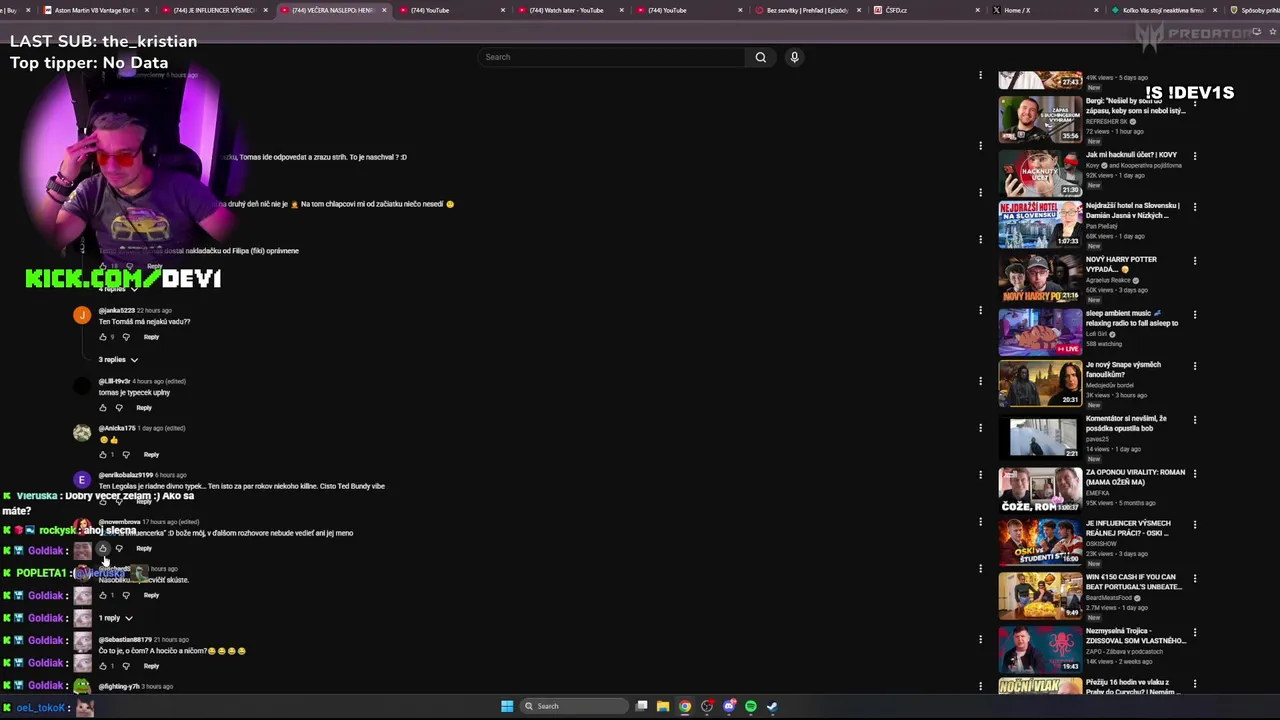Reply to @janka5223's comment
The width and height of the screenshot is (1280, 720).
(151, 337)
